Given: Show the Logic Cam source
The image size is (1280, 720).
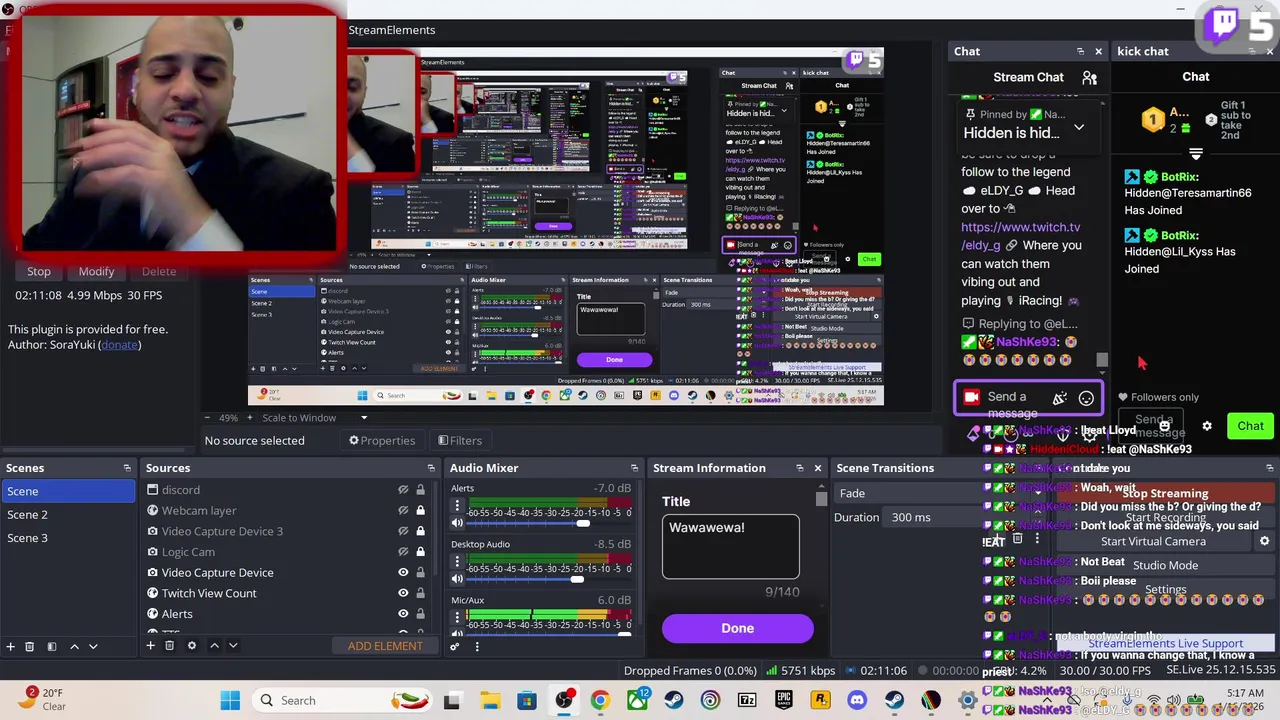Looking at the screenshot, I should coord(403,552).
